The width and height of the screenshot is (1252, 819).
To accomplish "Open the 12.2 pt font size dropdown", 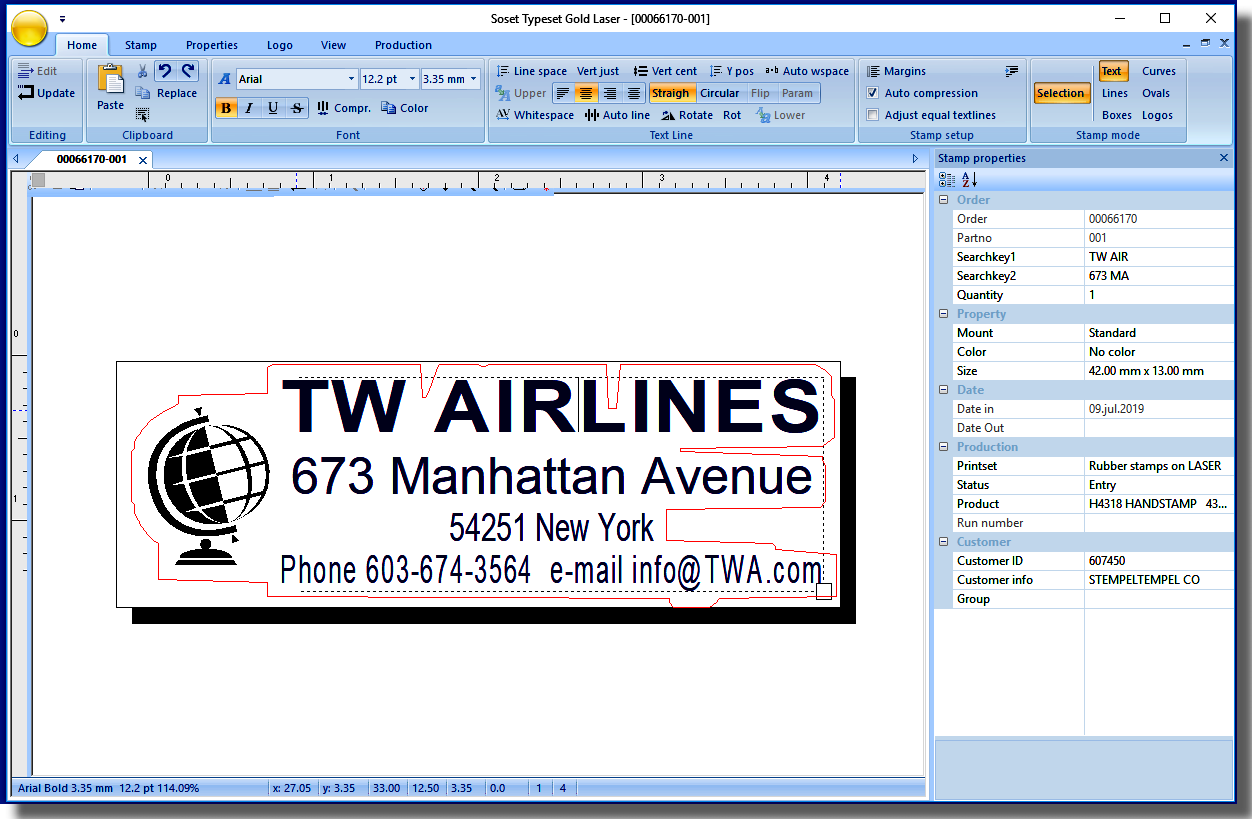I will 412,79.
